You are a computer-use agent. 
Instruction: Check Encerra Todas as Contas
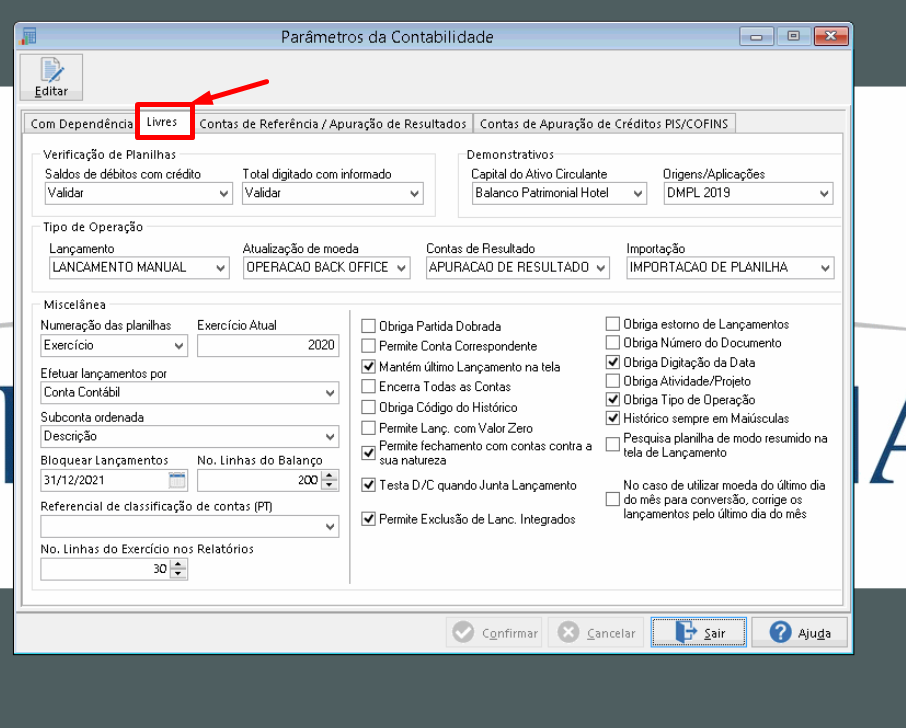point(368,386)
